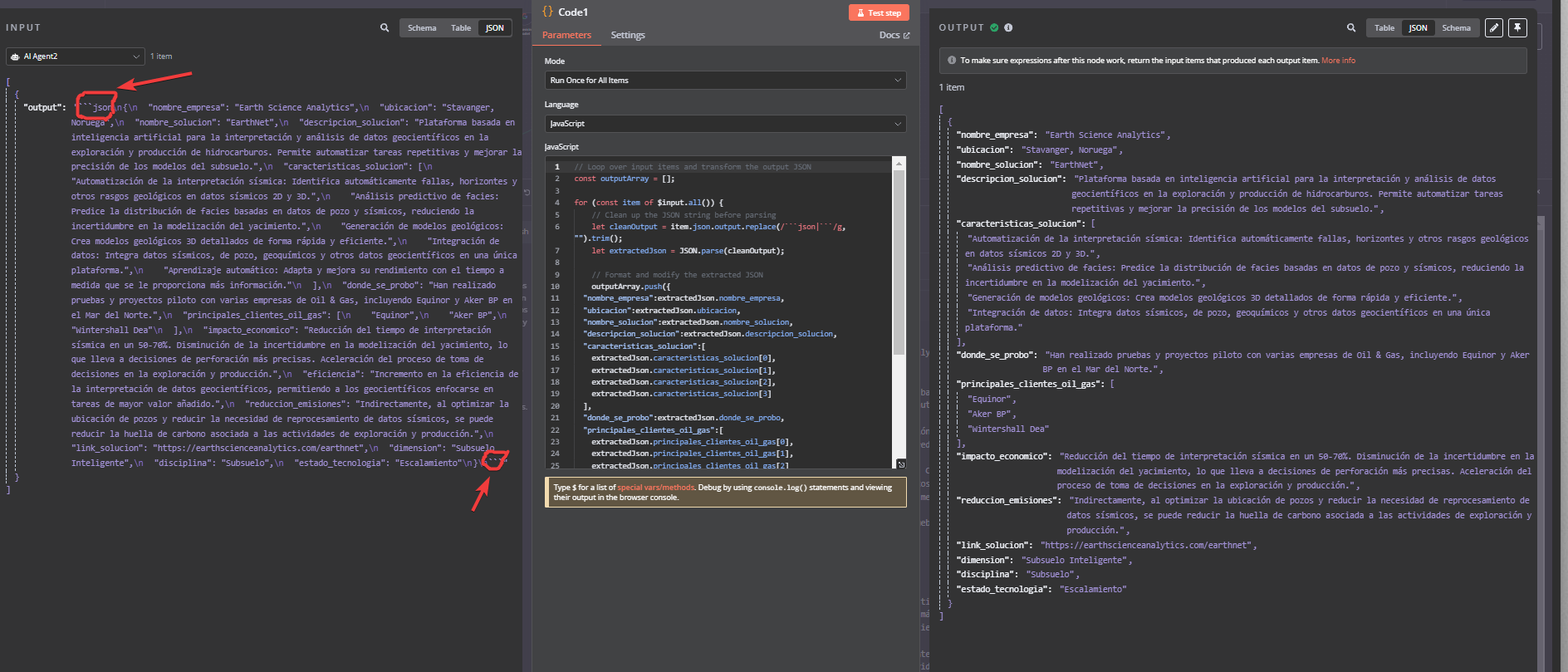Click the pencil icon to edit output
The height and width of the screenshot is (672, 1568).
(x=1494, y=27)
